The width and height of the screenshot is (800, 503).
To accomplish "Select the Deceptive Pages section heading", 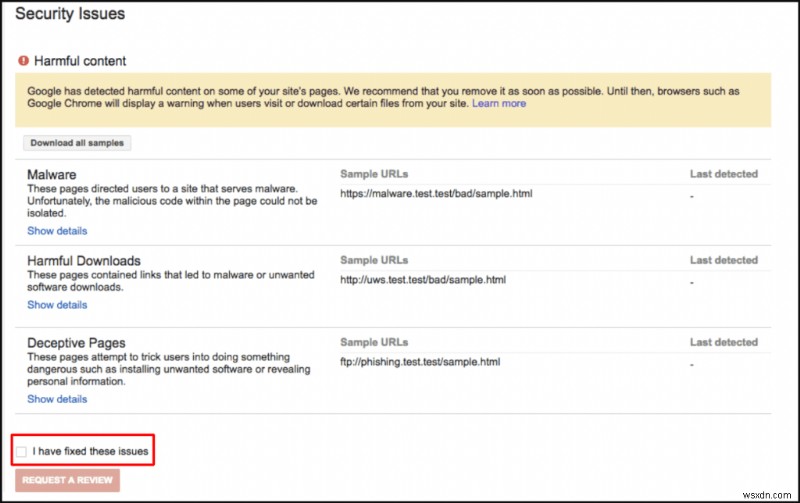I will coord(77,343).
